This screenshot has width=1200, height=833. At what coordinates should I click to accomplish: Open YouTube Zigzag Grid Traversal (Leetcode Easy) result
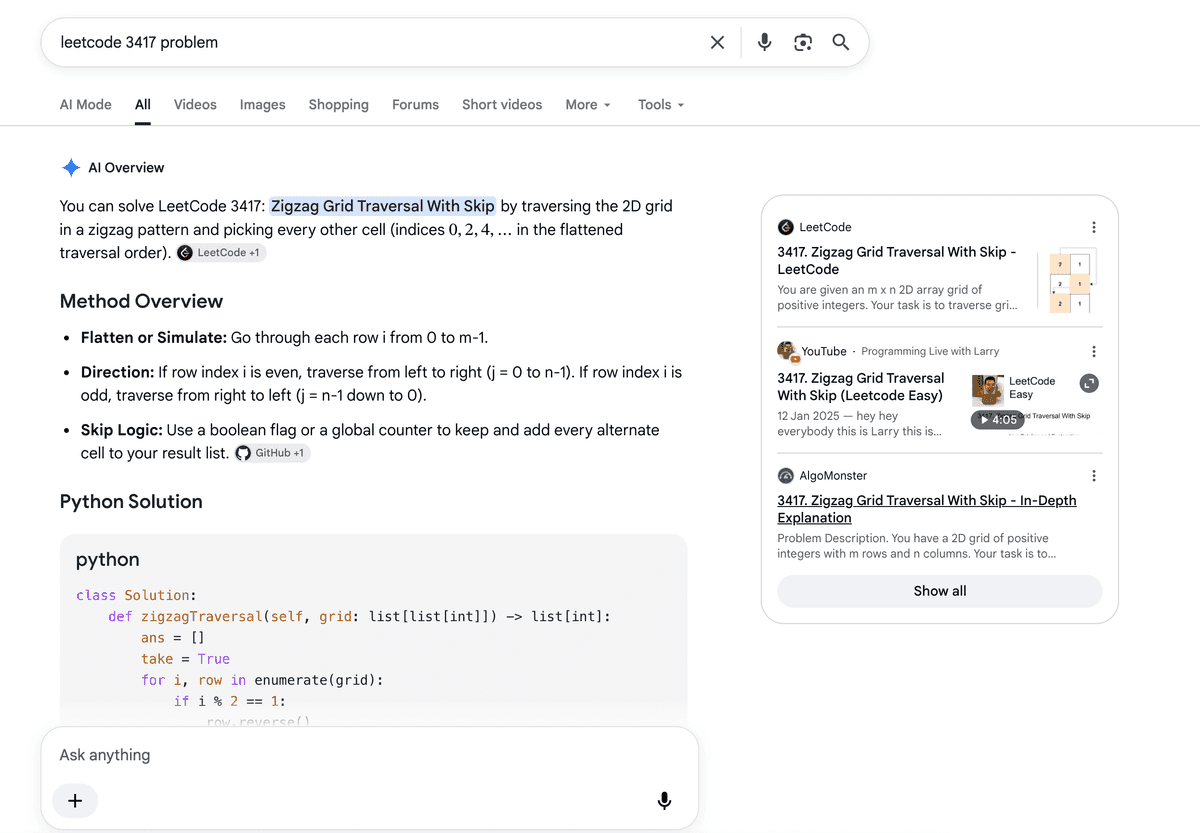(861, 386)
